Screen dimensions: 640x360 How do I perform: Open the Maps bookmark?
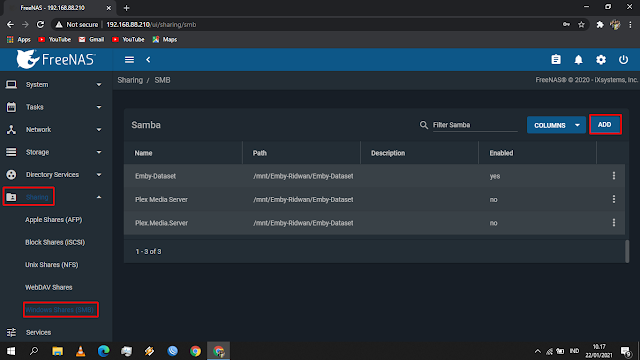click(x=164, y=40)
